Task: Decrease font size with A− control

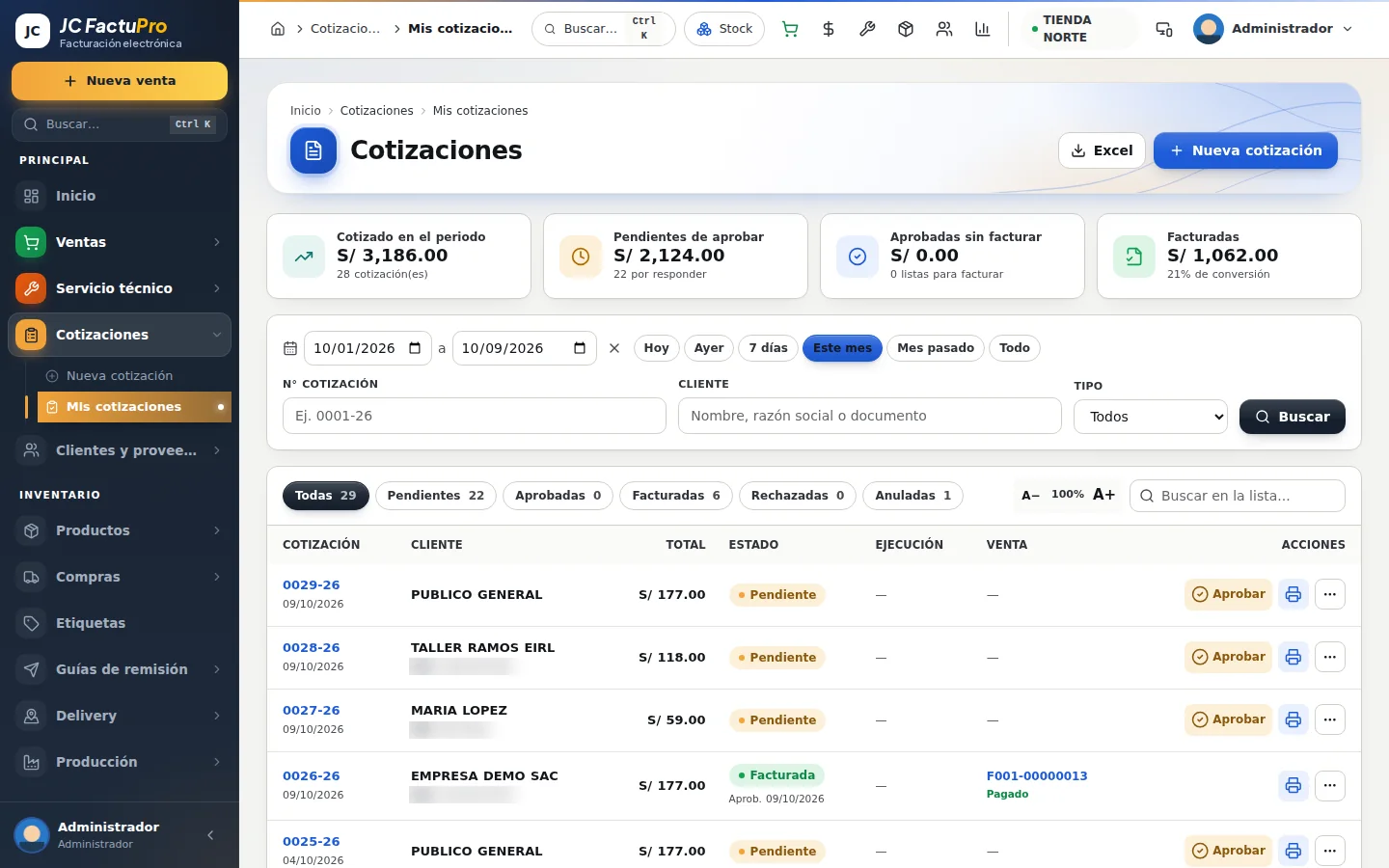Action: (1030, 495)
